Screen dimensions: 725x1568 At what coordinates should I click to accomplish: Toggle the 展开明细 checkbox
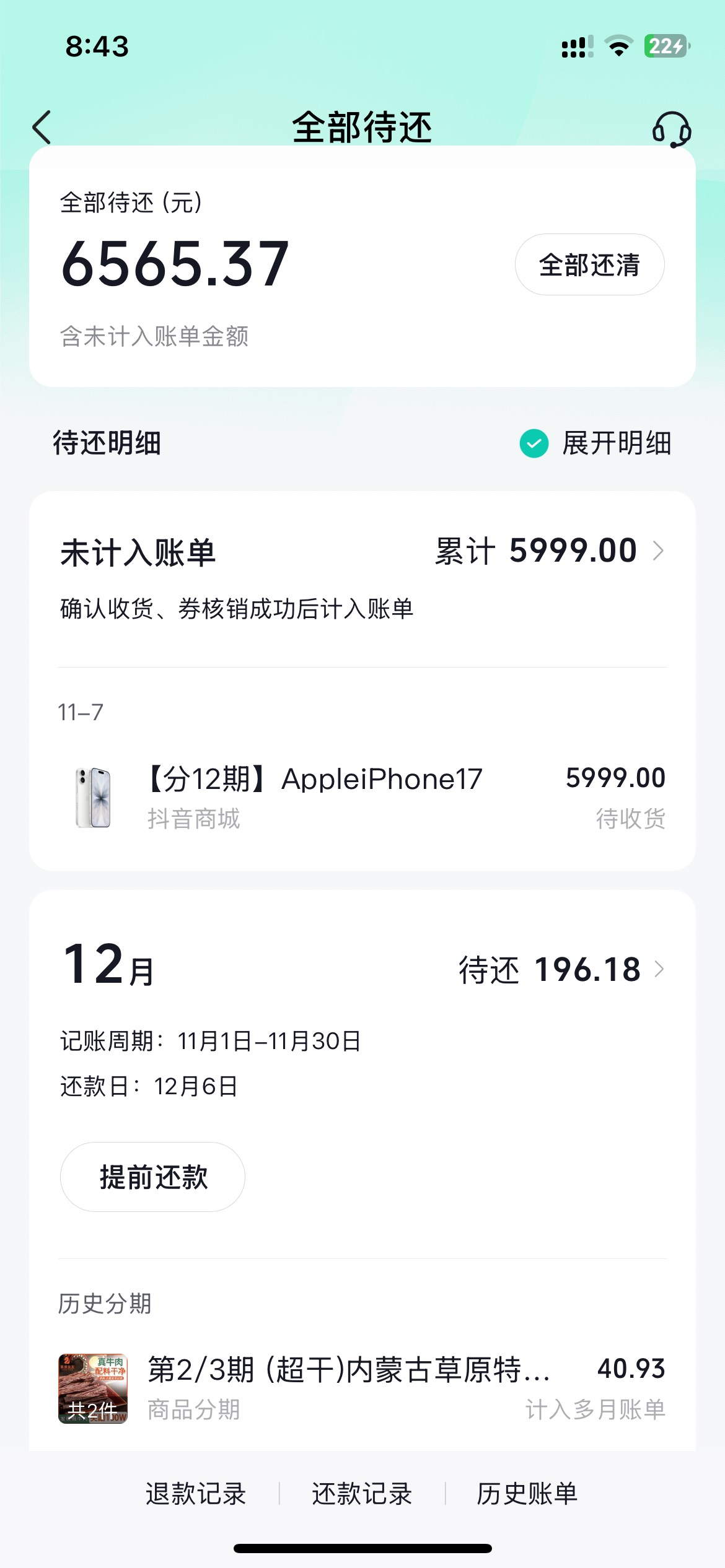pos(534,443)
